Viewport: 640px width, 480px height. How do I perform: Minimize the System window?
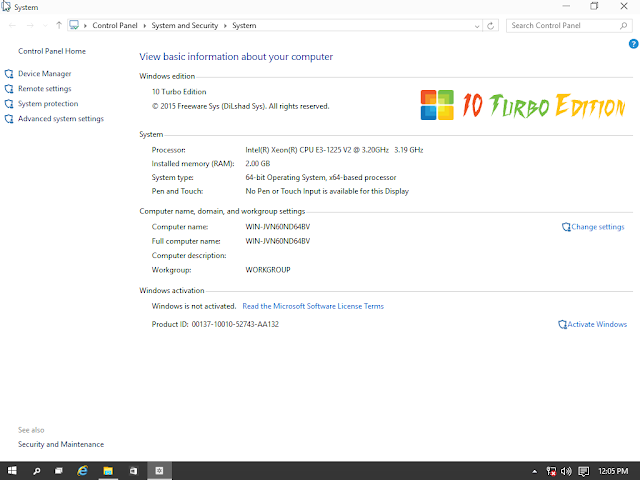566,6
